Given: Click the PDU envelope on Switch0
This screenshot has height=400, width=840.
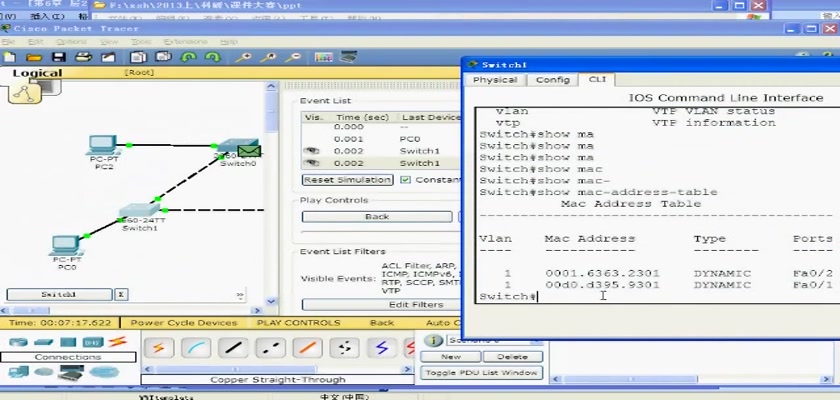Looking at the screenshot, I should point(249,152).
